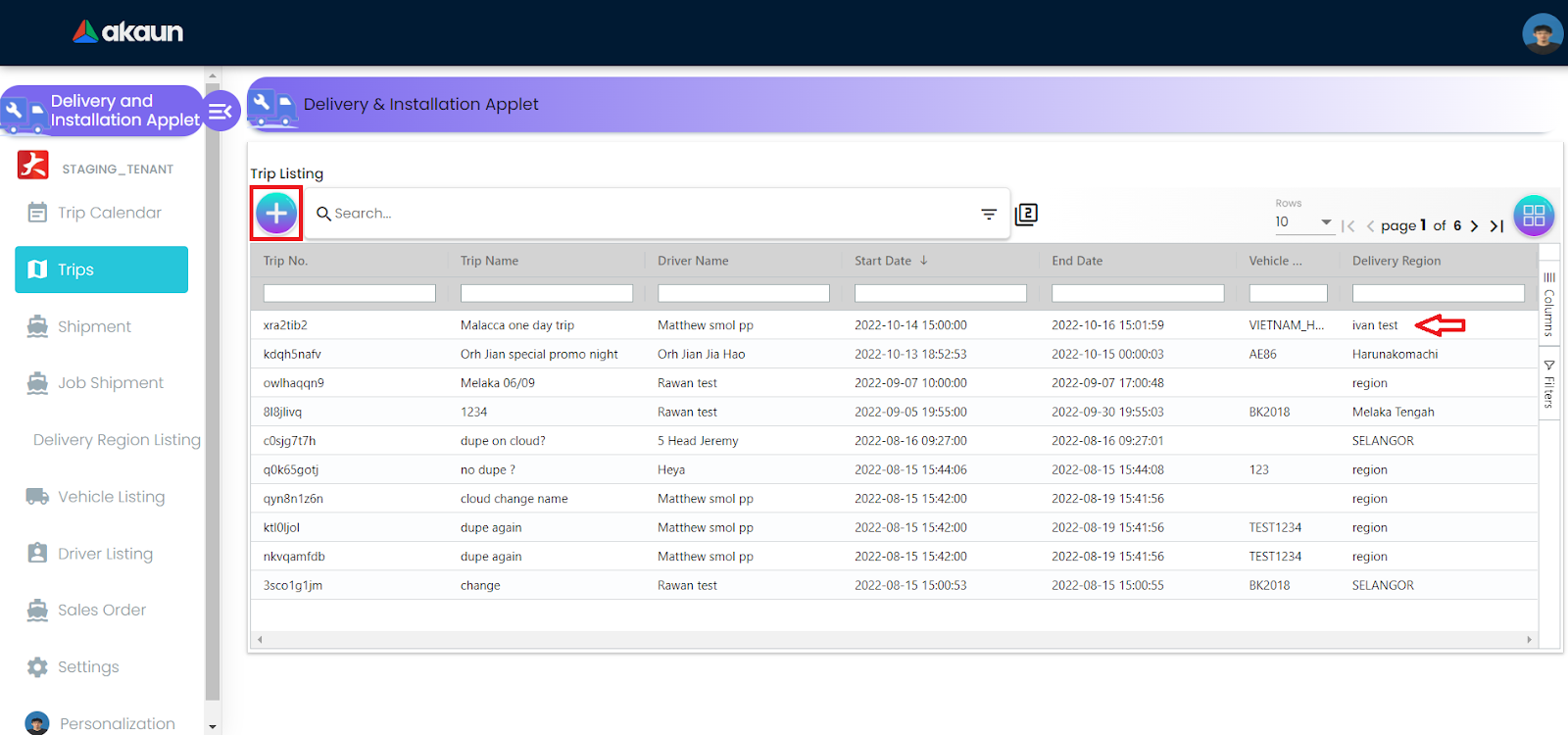
Task: Go to next page of trips
Action: [1474, 226]
